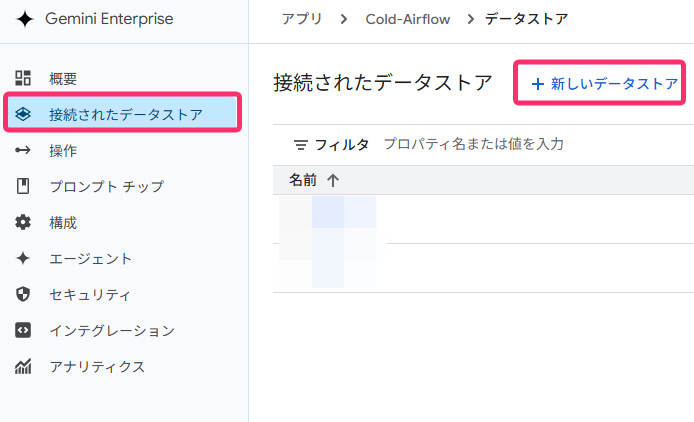Viewport: 694px width, 422px height.
Task: Click the 接続されたデータストア layers icon
Action: [23, 114]
